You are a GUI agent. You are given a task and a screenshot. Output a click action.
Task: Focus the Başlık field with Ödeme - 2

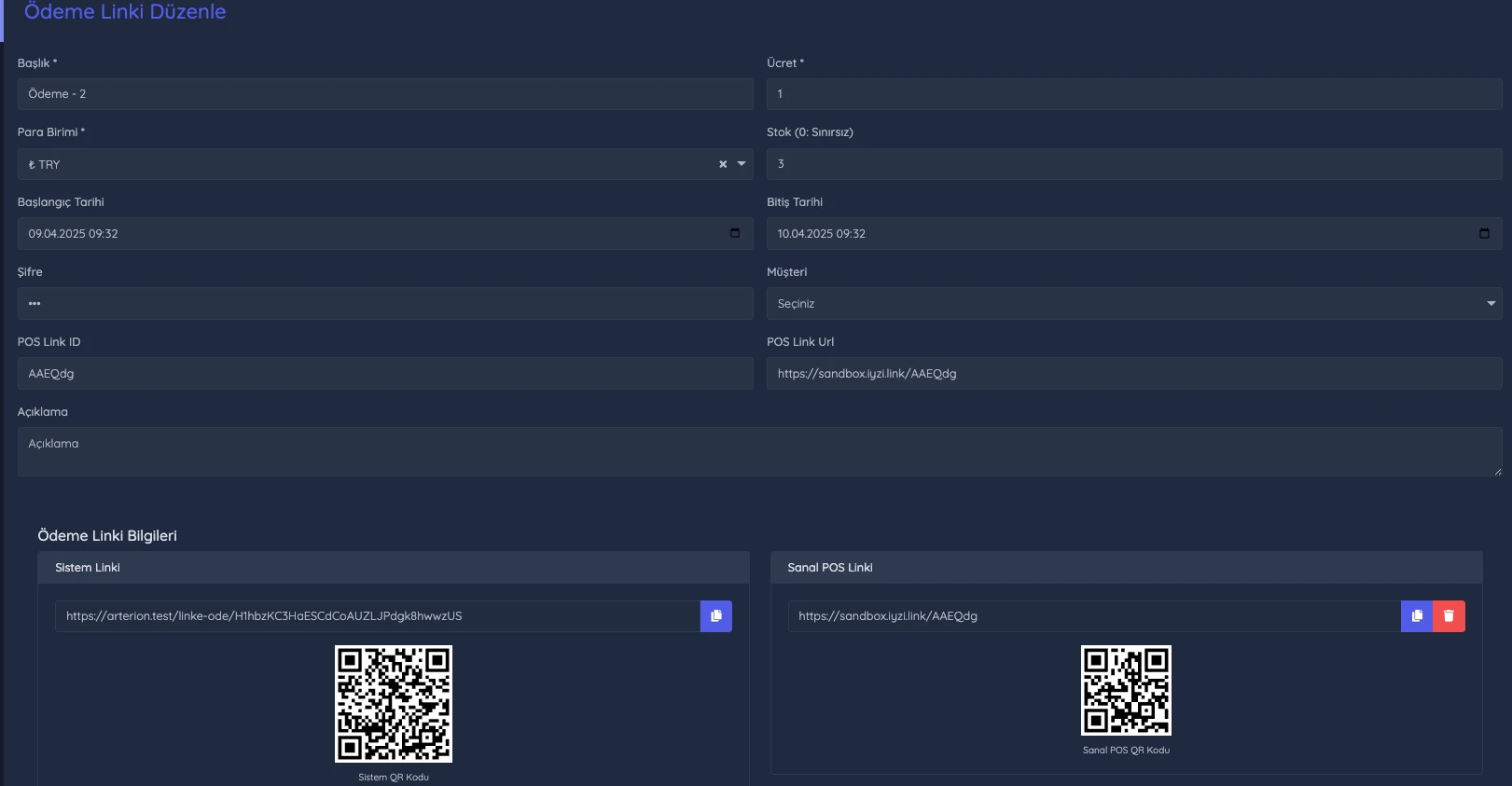pyautogui.click(x=385, y=94)
